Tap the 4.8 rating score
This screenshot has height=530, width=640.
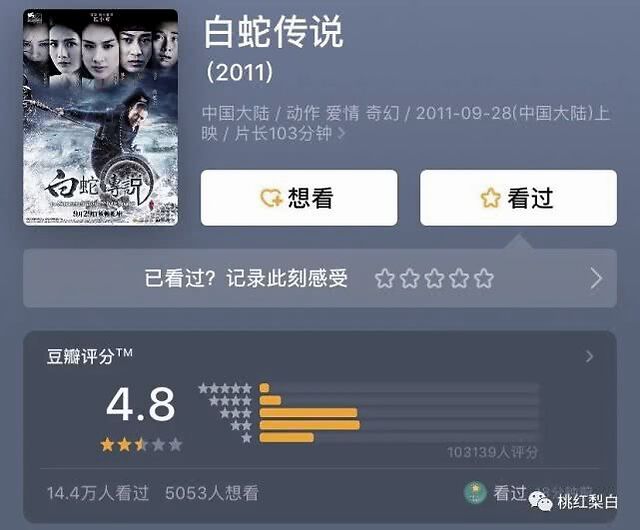coord(141,404)
